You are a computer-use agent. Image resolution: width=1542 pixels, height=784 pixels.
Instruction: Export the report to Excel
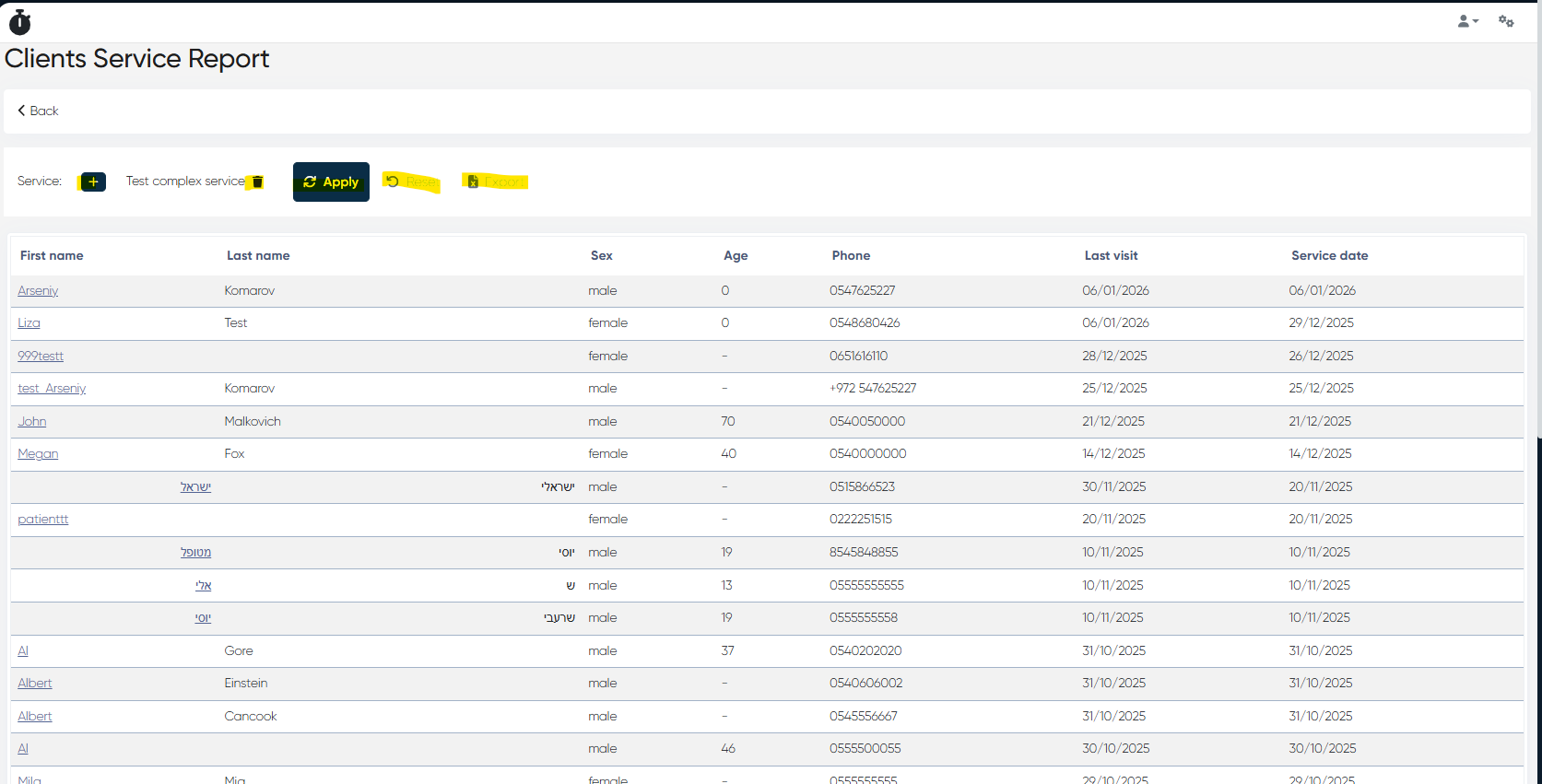pyautogui.click(x=496, y=181)
